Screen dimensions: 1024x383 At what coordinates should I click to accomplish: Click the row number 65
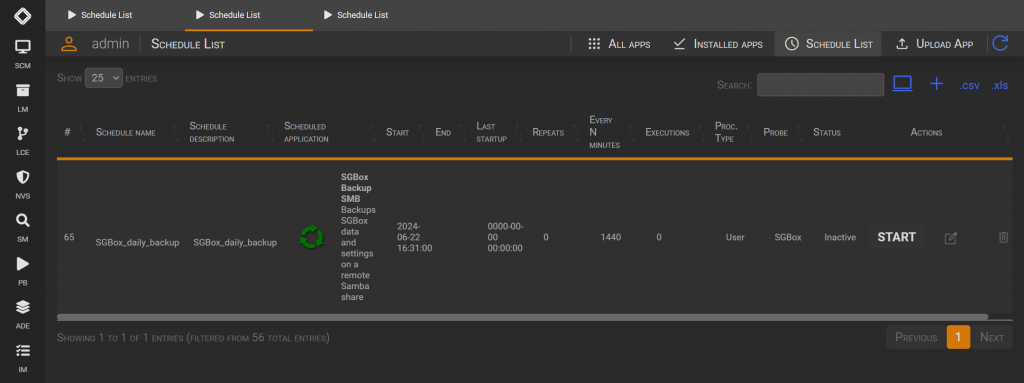pos(69,237)
